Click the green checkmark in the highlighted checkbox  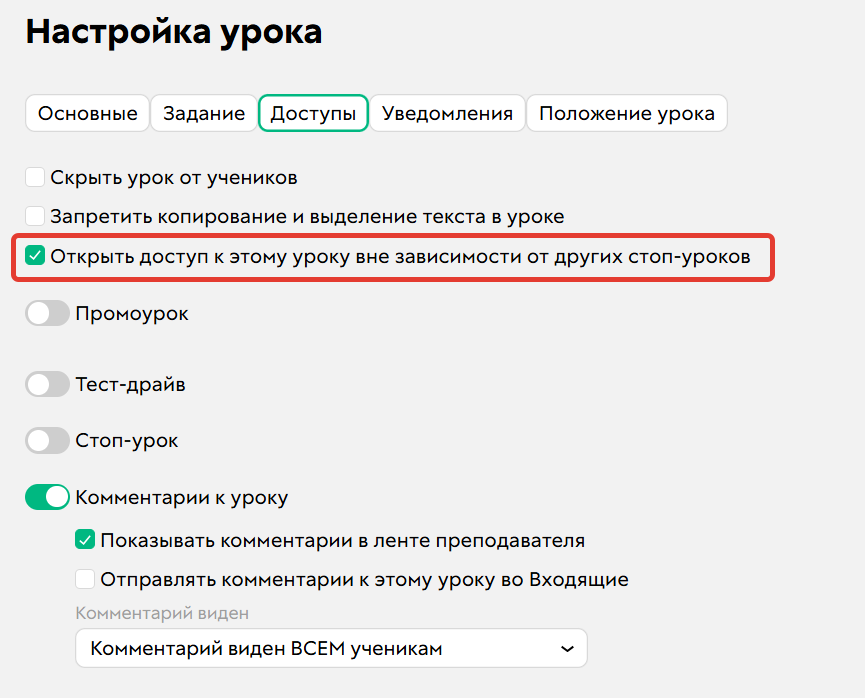35,256
